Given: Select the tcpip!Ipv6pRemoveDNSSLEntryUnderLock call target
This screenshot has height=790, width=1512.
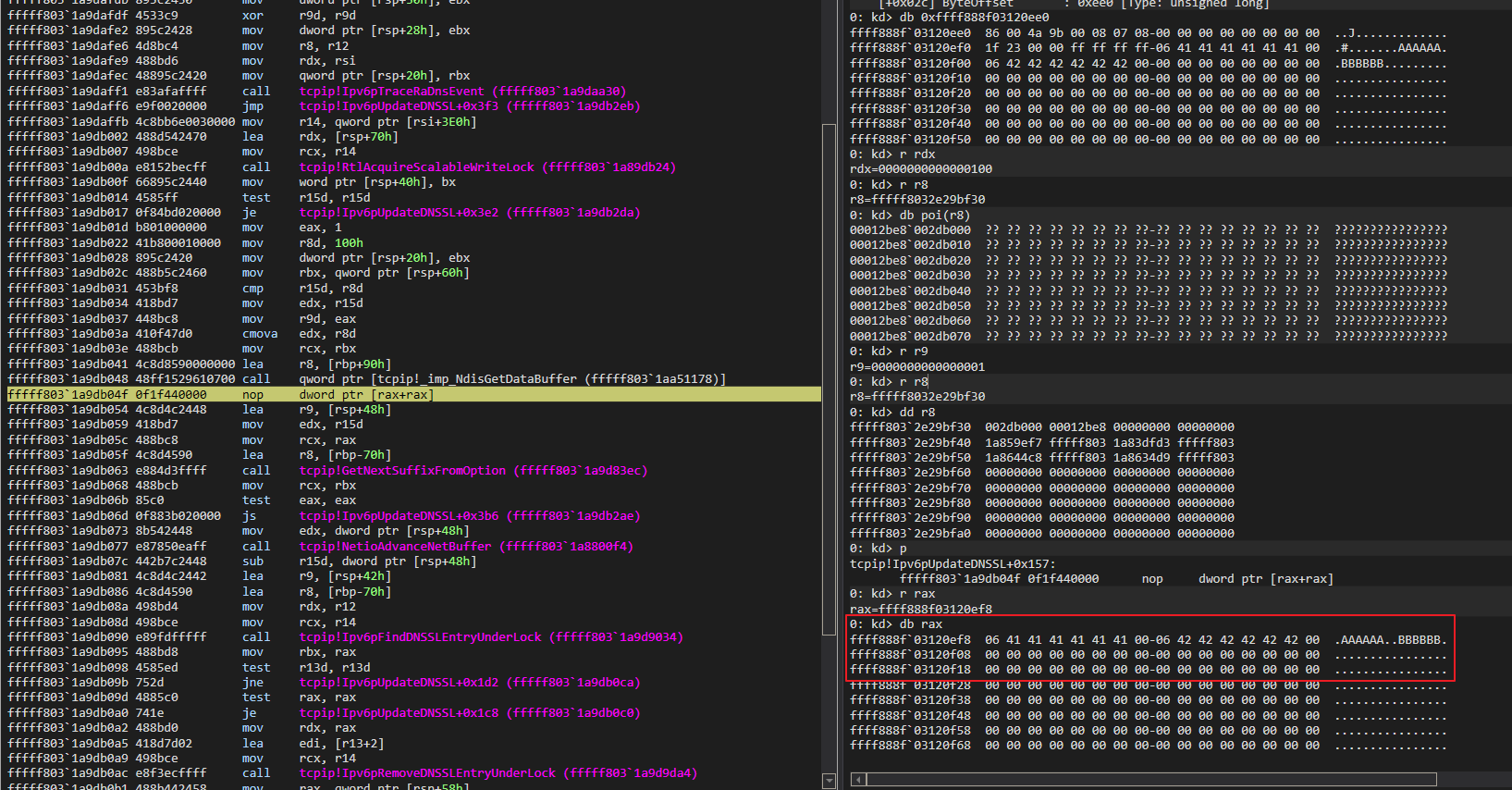Looking at the screenshot, I should point(498,773).
